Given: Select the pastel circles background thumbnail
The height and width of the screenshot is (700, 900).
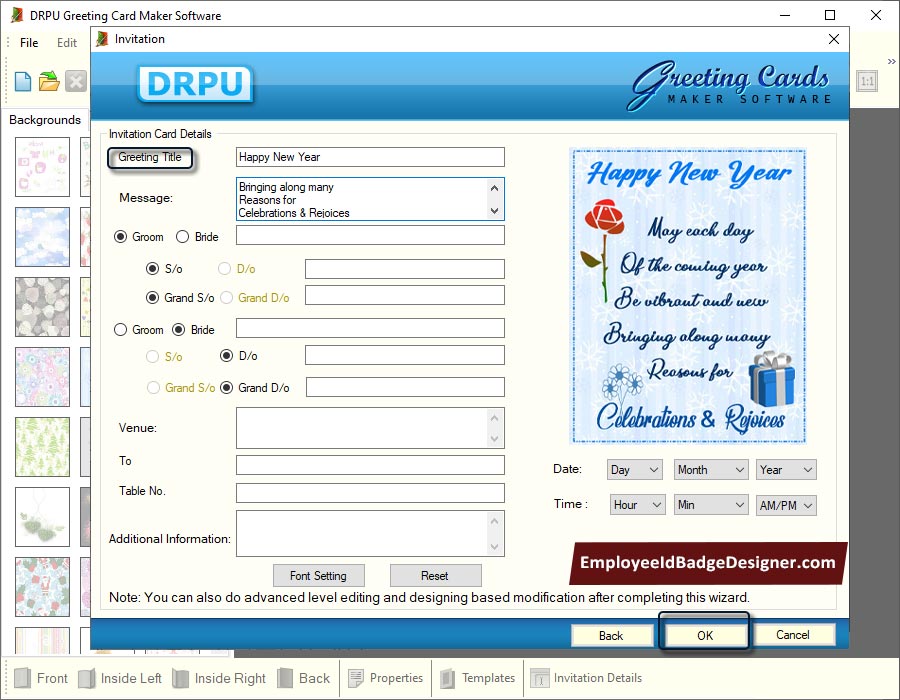Looking at the screenshot, I should point(42,377).
